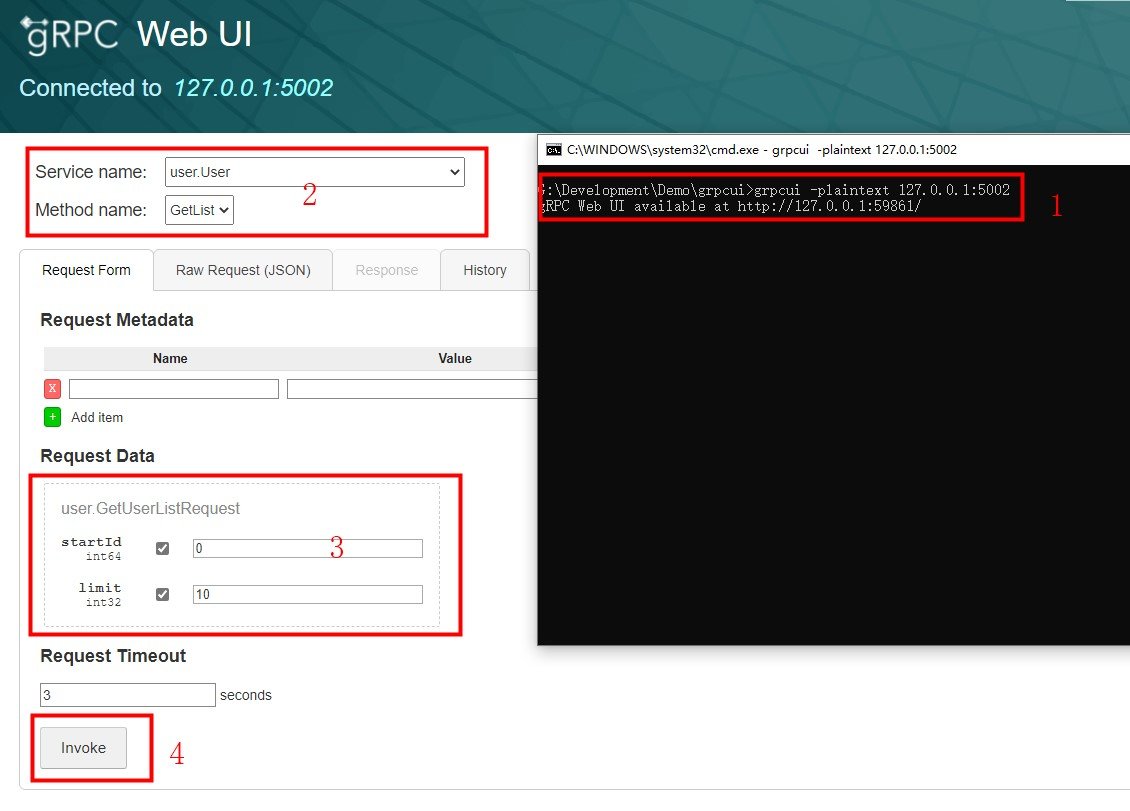Add metadata item with green plus icon
The image size is (1130, 811).
[x=52, y=417]
